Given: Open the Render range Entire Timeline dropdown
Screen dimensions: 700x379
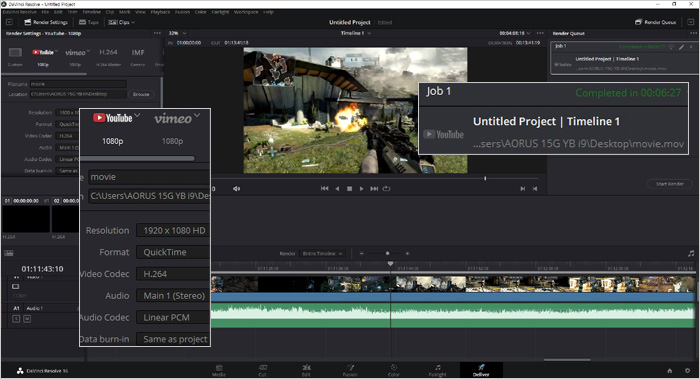Looking at the screenshot, I should pyautogui.click(x=321, y=254).
